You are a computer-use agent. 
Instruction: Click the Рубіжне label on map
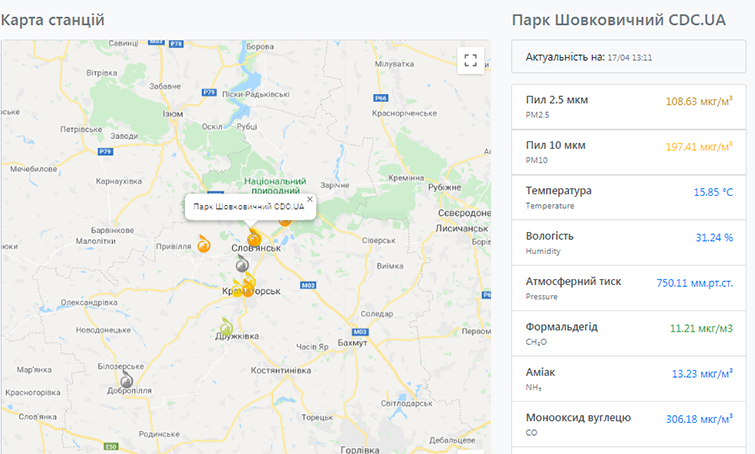pyautogui.click(x=444, y=187)
